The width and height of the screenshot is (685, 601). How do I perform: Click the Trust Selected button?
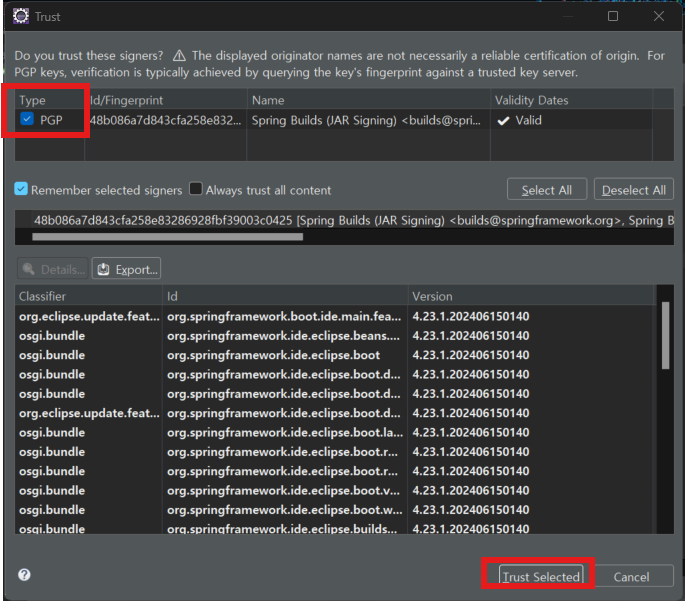click(541, 576)
